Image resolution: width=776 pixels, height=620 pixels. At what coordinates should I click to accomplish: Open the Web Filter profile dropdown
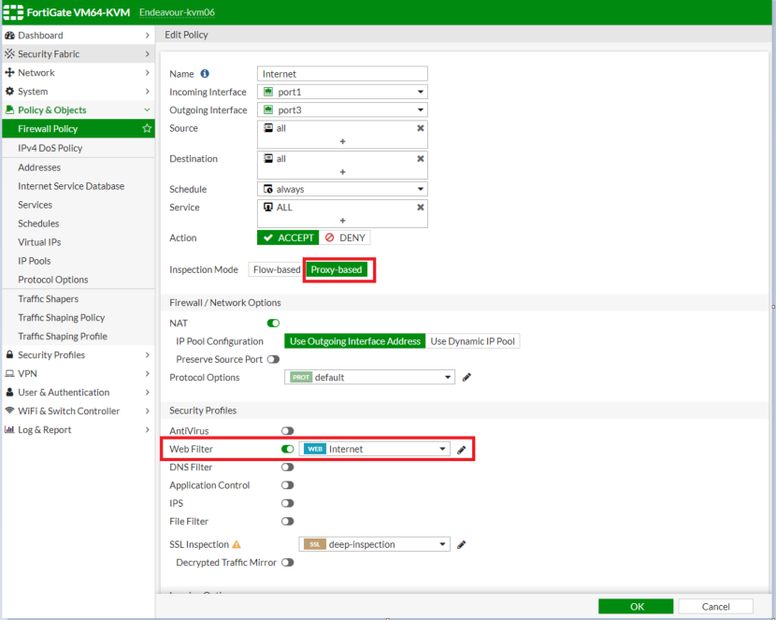pyautogui.click(x=375, y=449)
